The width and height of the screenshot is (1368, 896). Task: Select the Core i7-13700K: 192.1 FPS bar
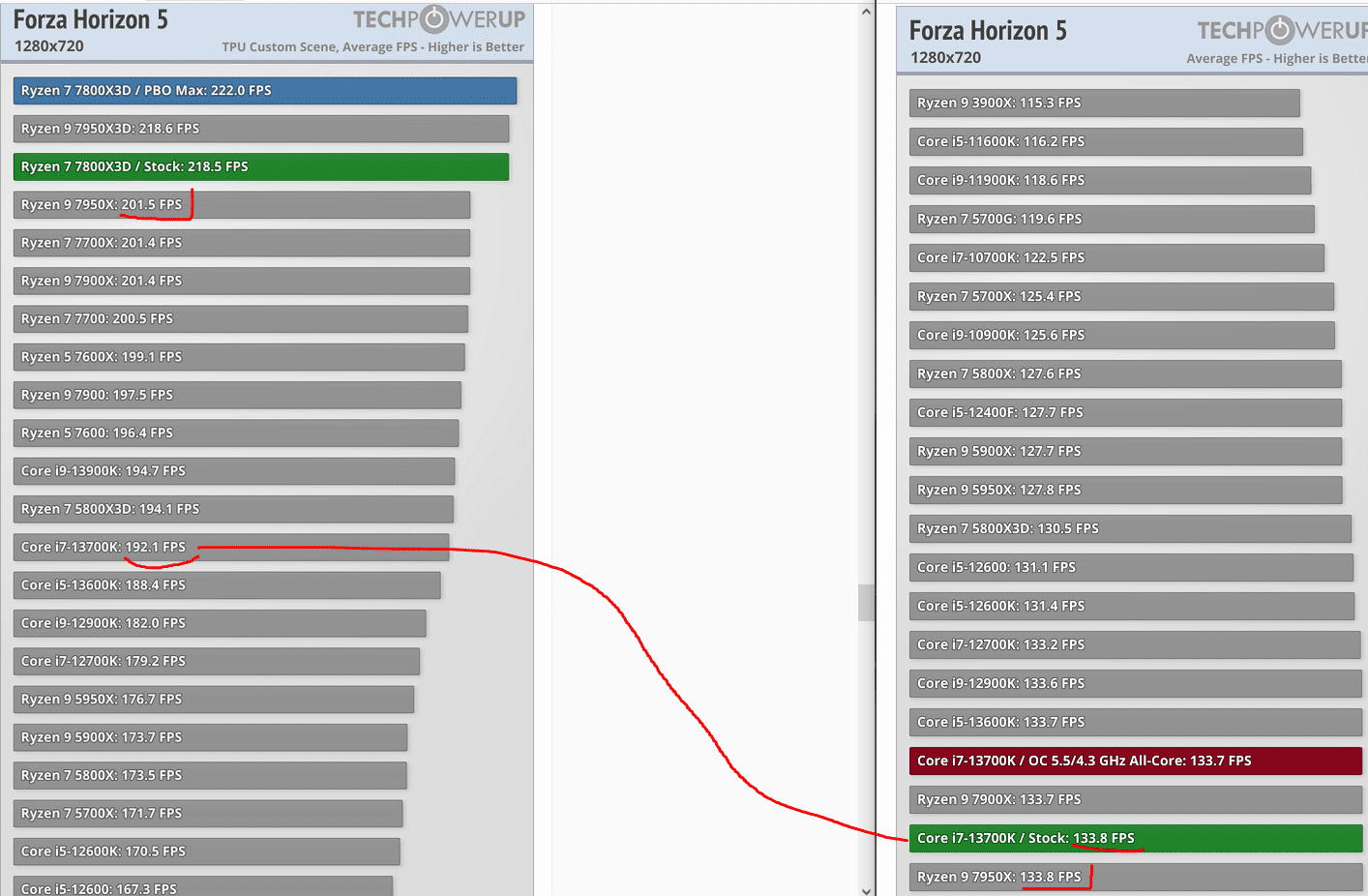(x=231, y=548)
